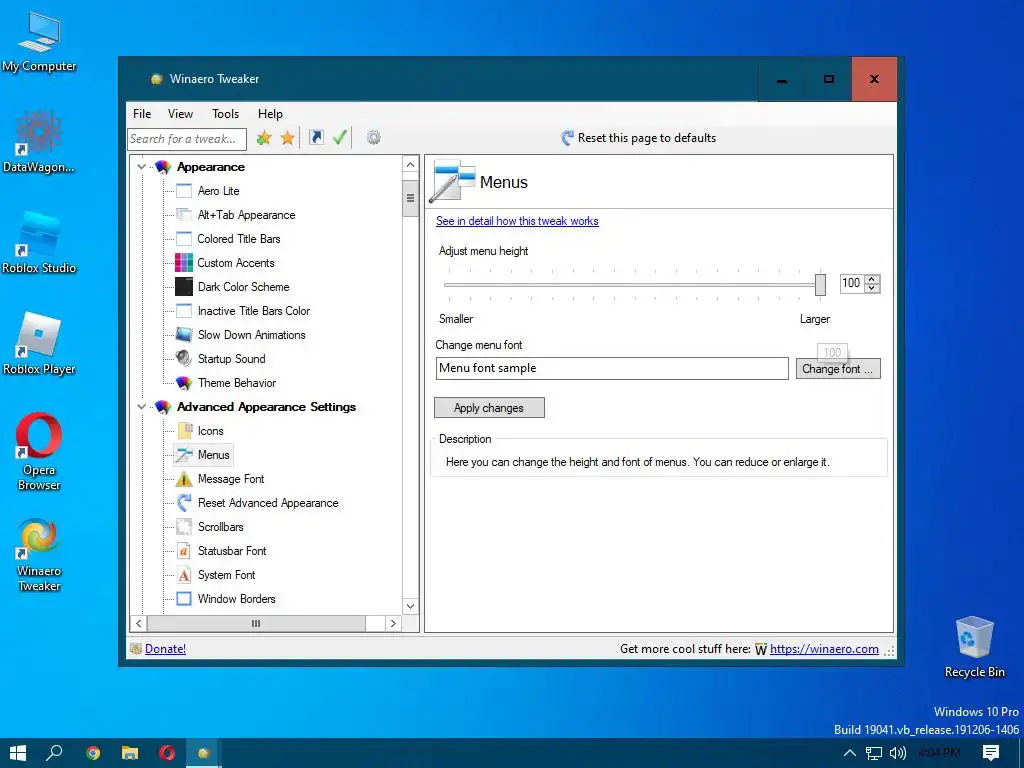Viewport: 1024px width, 768px height.
Task: Click the add to favorites star icon
Action: 264,138
